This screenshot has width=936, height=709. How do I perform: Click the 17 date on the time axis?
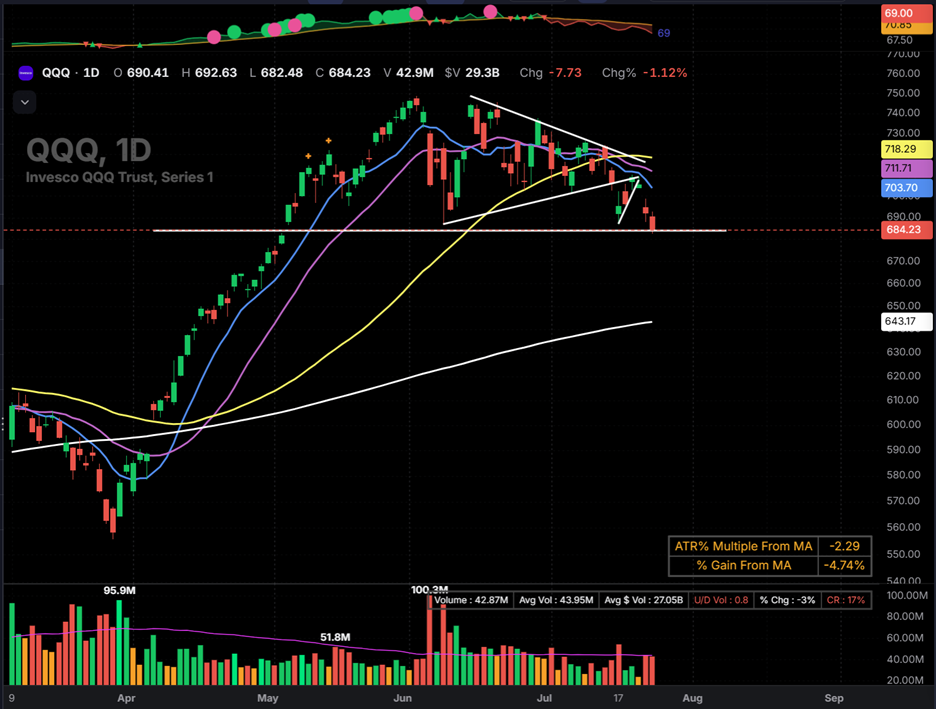[x=618, y=698]
